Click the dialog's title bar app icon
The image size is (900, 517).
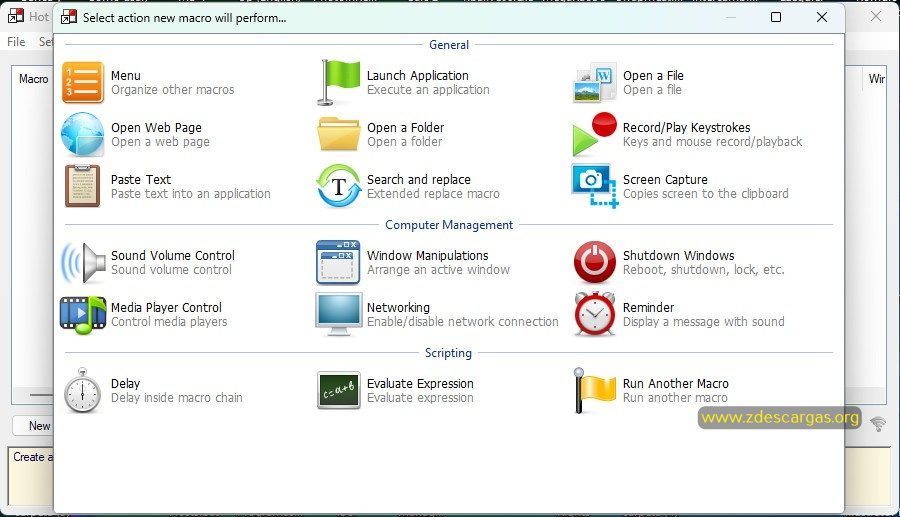(x=69, y=17)
